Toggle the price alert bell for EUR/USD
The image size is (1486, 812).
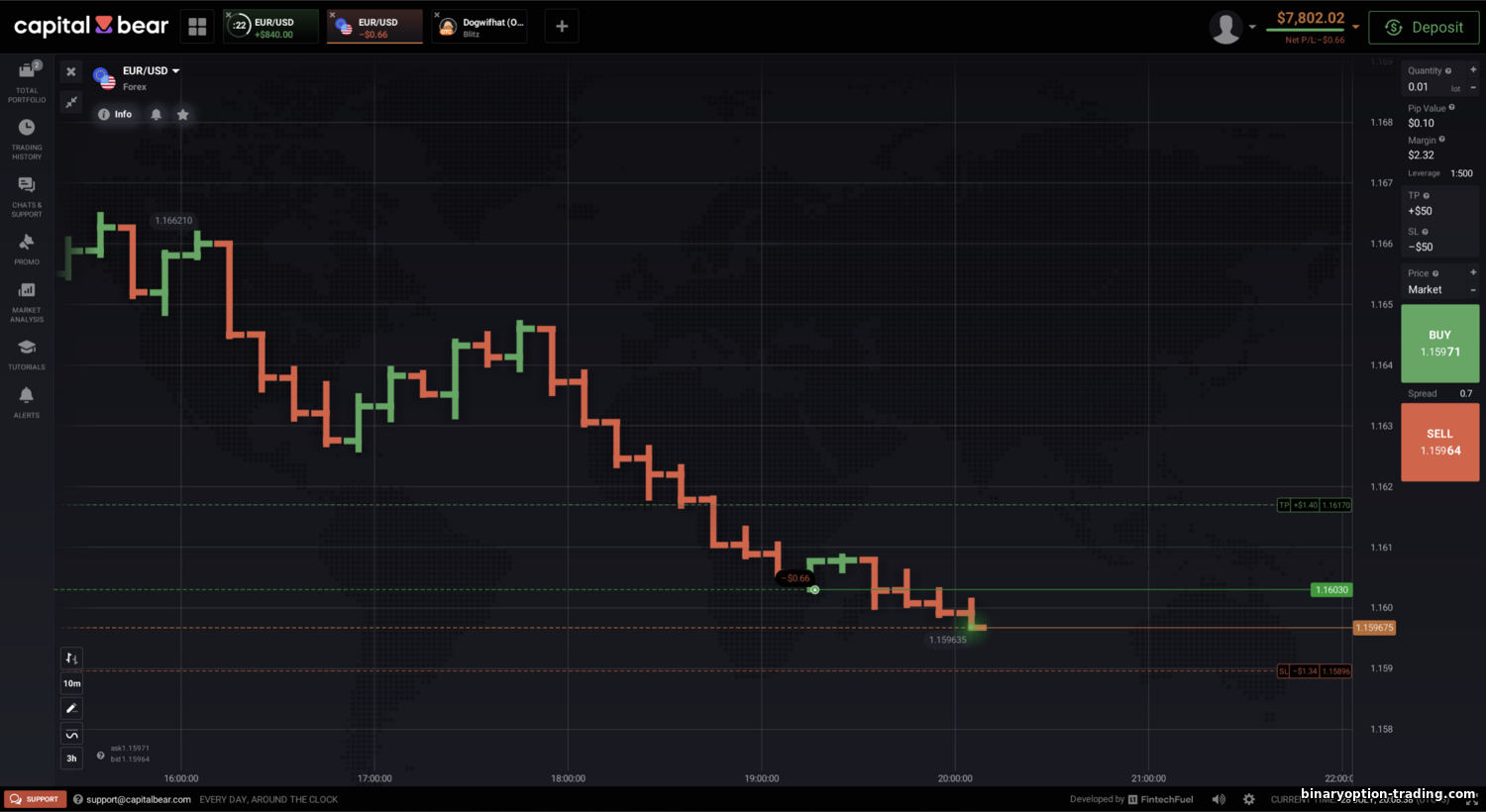click(x=156, y=115)
